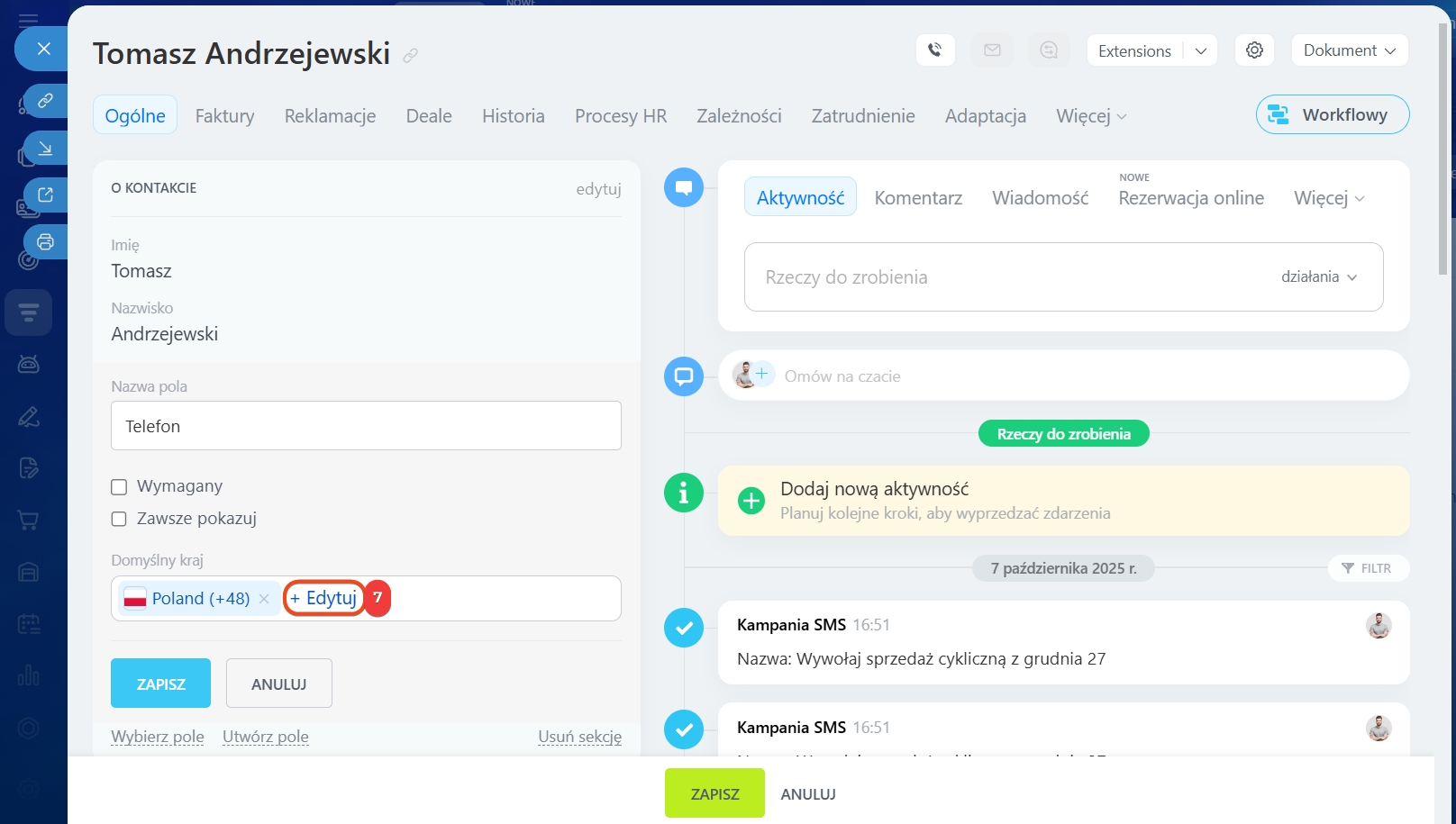Click ANULUJ in the bottom bar

click(808, 794)
